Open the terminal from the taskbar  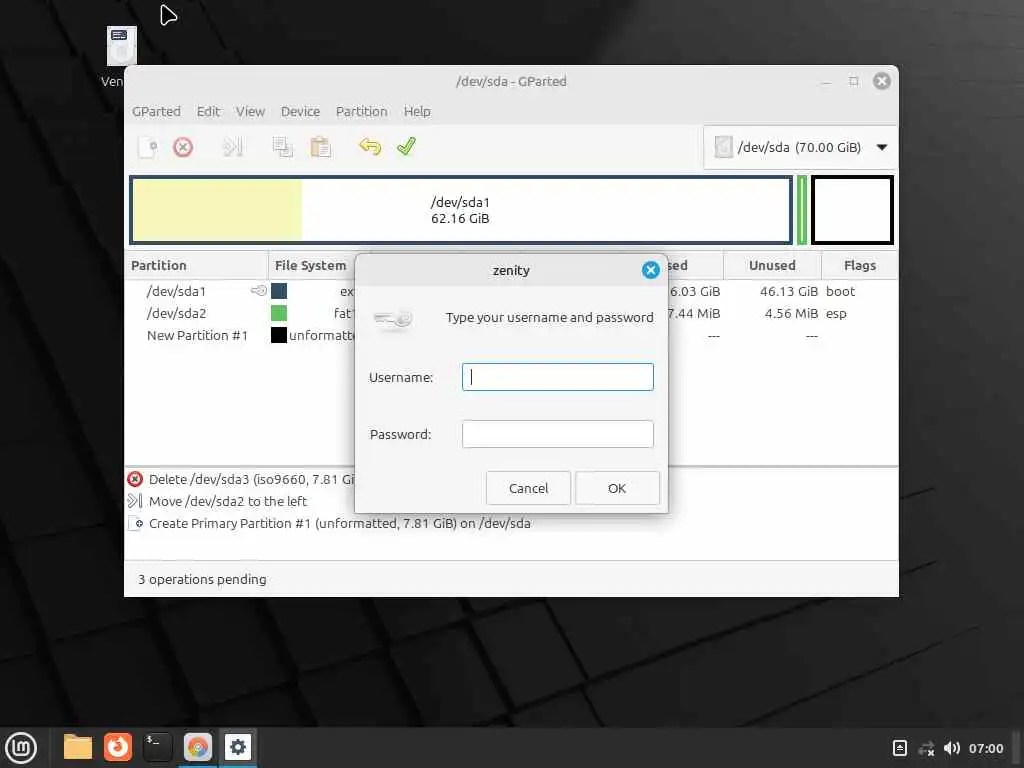tap(157, 747)
